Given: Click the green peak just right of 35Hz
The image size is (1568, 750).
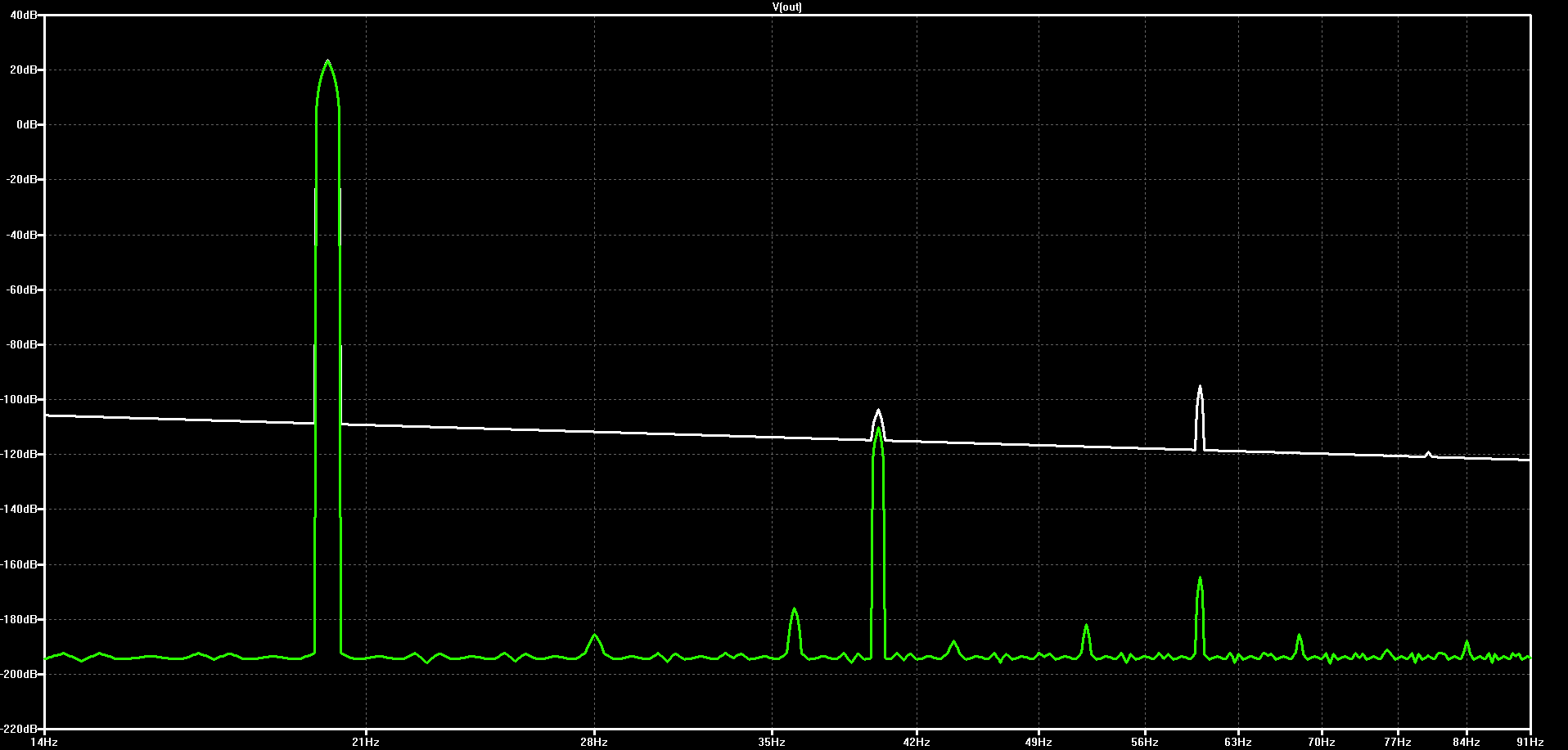Looking at the screenshot, I should tap(794, 609).
